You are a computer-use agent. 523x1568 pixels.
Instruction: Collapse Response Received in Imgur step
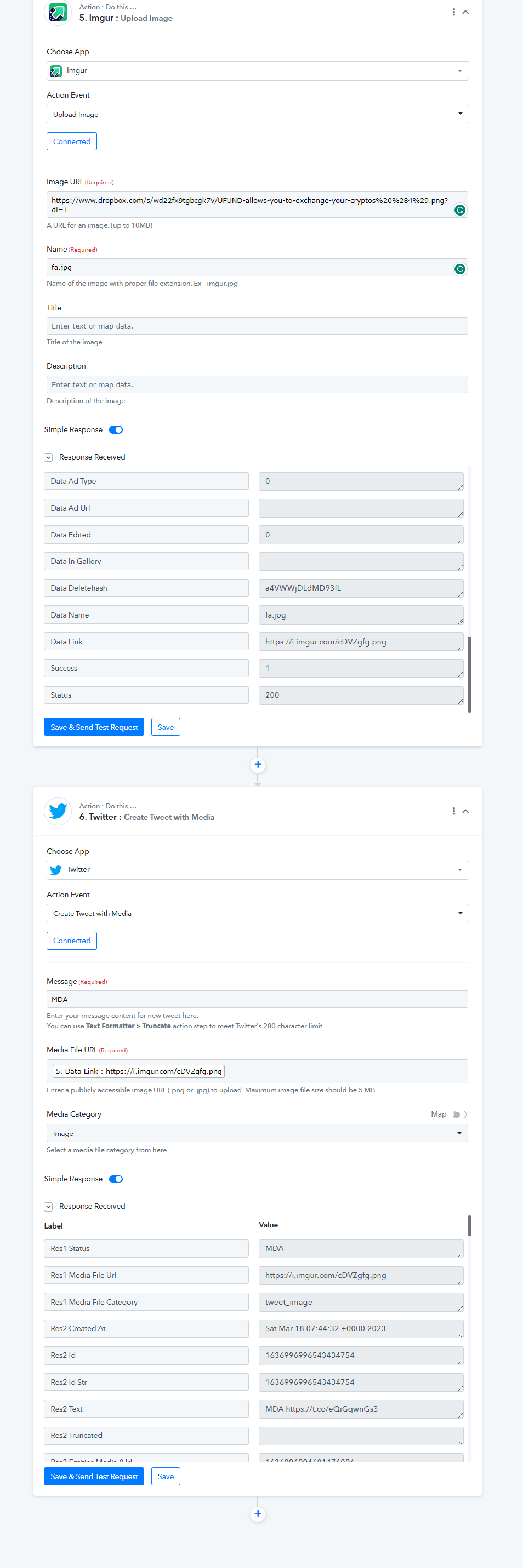(x=49, y=457)
